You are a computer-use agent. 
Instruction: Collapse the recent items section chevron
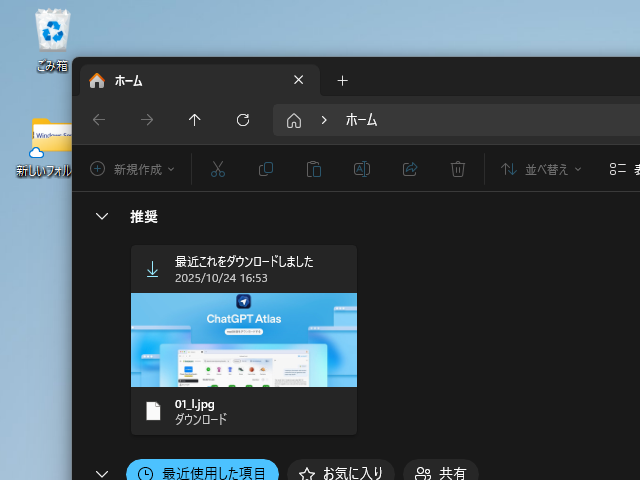102,473
